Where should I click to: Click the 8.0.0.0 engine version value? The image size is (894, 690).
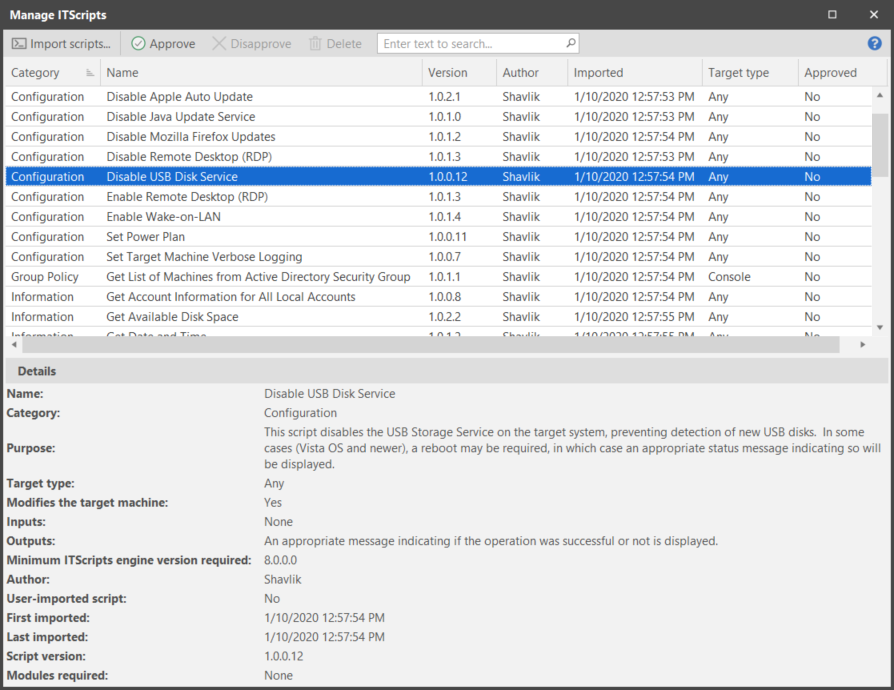[281, 560]
